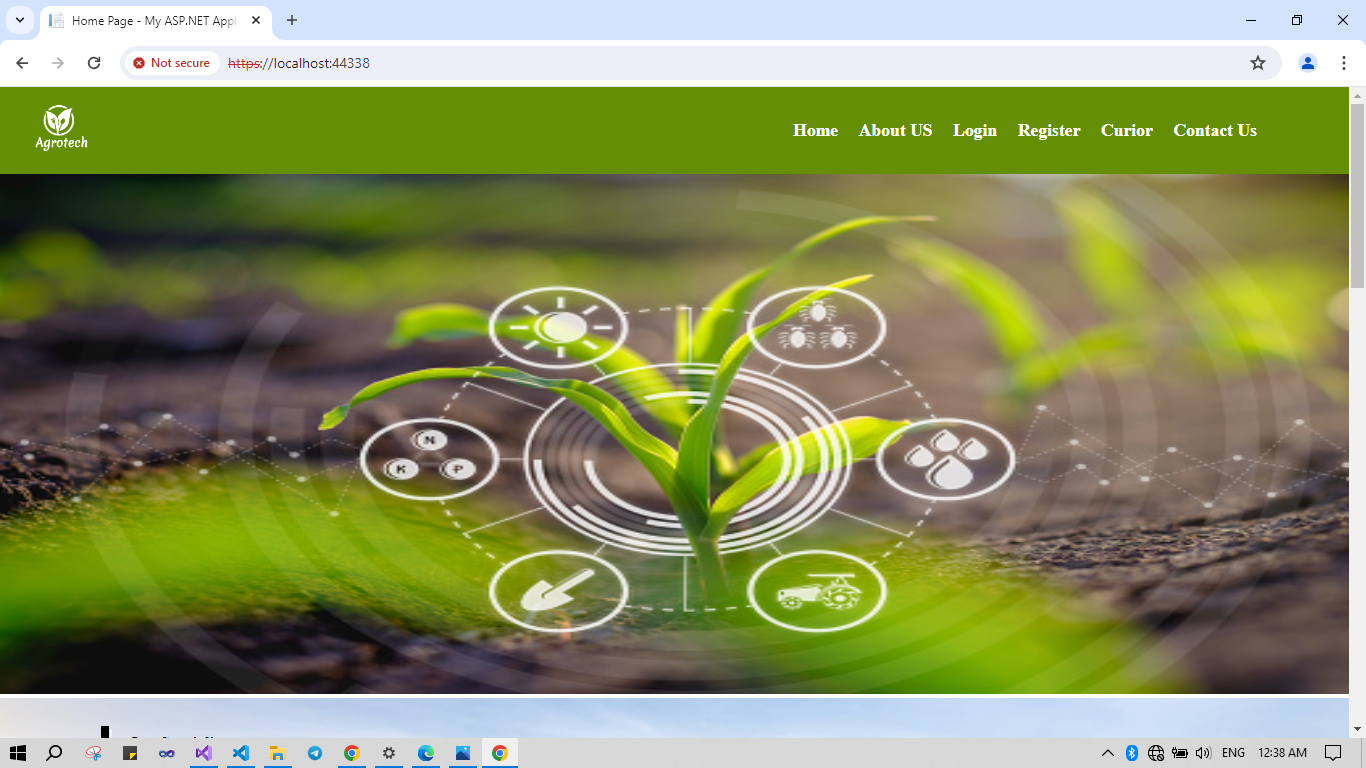The image size is (1366, 768).
Task: Open the Settings gear taskbar icon
Action: 389,753
